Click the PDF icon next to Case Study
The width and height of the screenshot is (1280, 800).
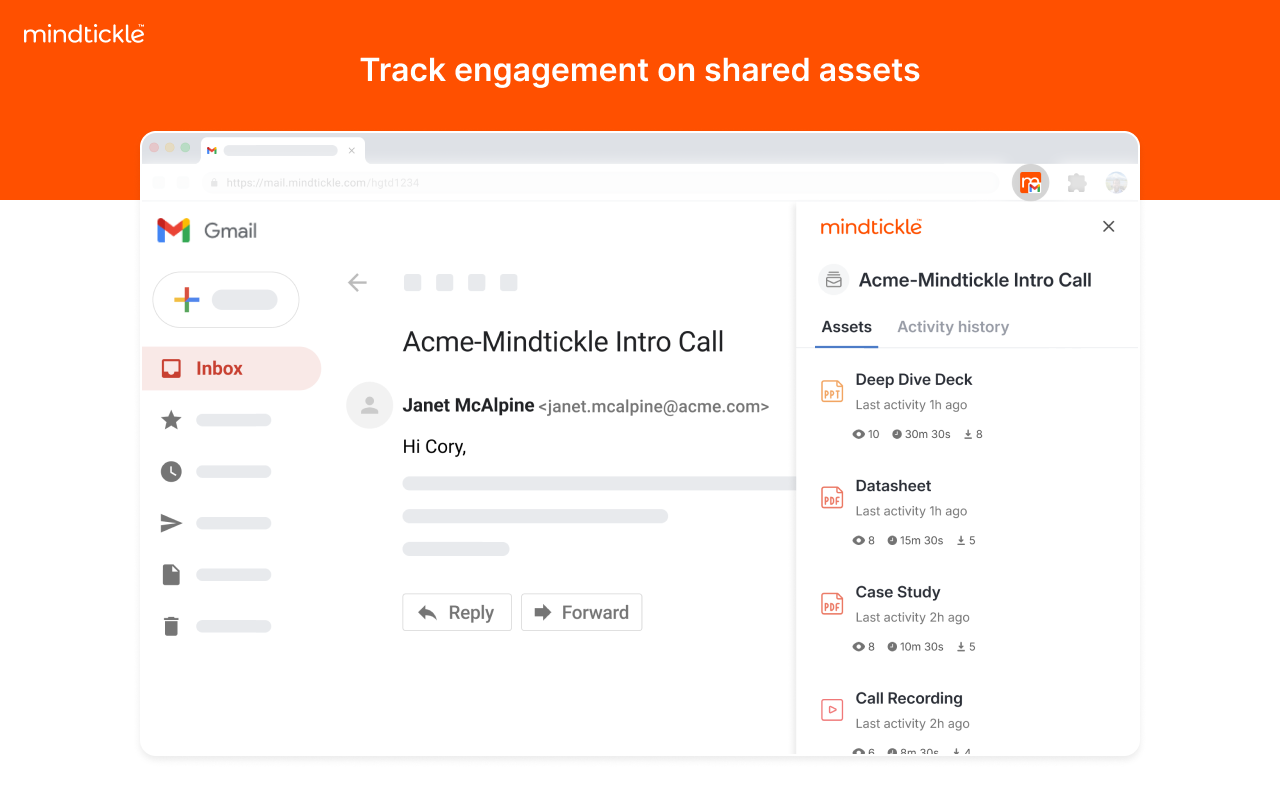831,604
